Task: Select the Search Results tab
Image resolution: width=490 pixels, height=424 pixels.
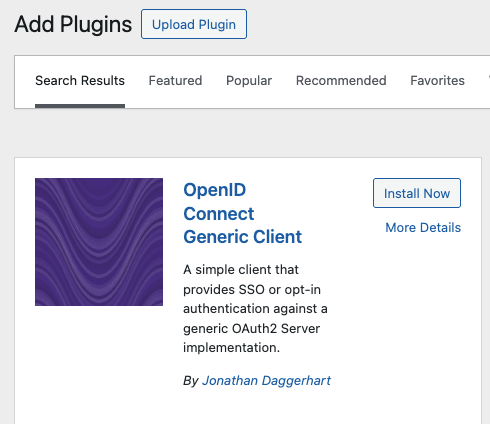Action: pos(80,81)
